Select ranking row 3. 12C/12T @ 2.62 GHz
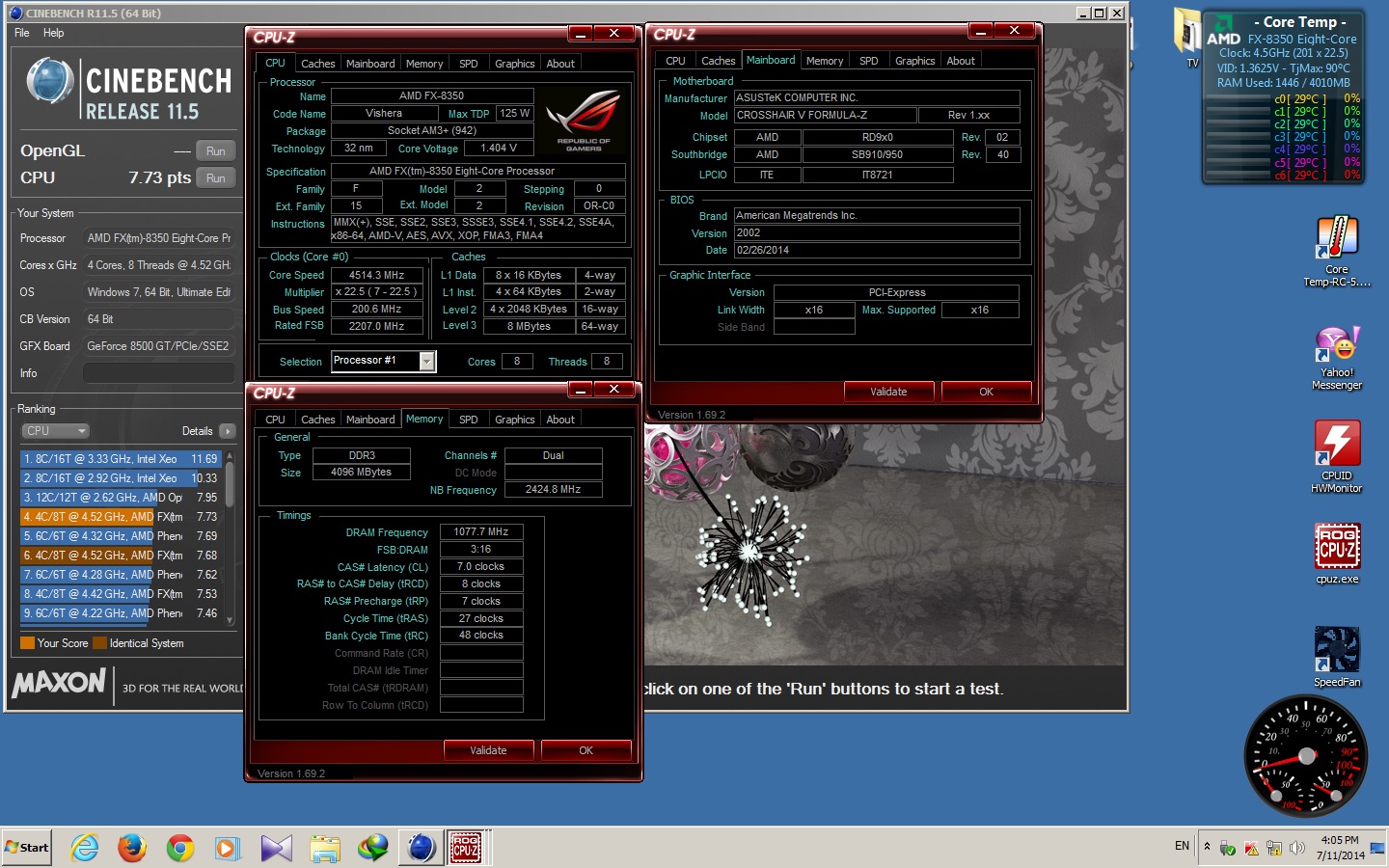1389x868 pixels. click(x=122, y=498)
